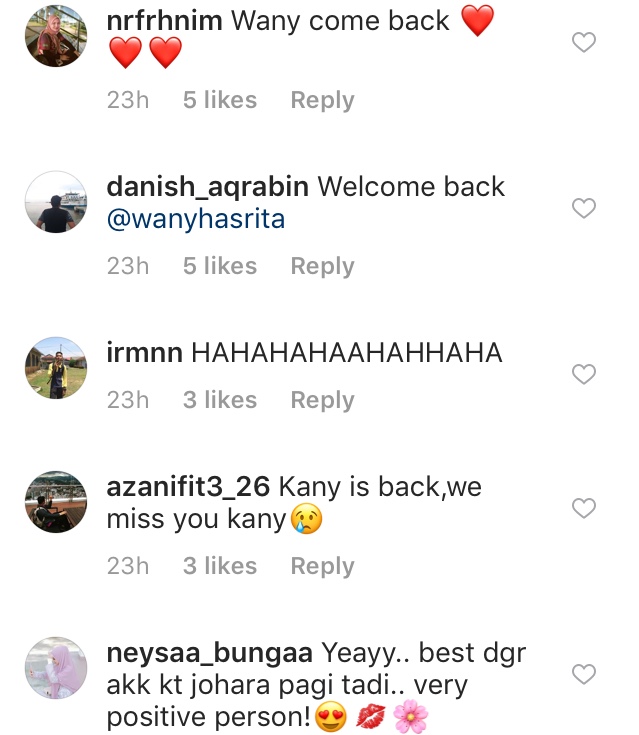Open nrfrhnim's profile picture
This screenshot has height=735, width=639.
tap(56, 36)
